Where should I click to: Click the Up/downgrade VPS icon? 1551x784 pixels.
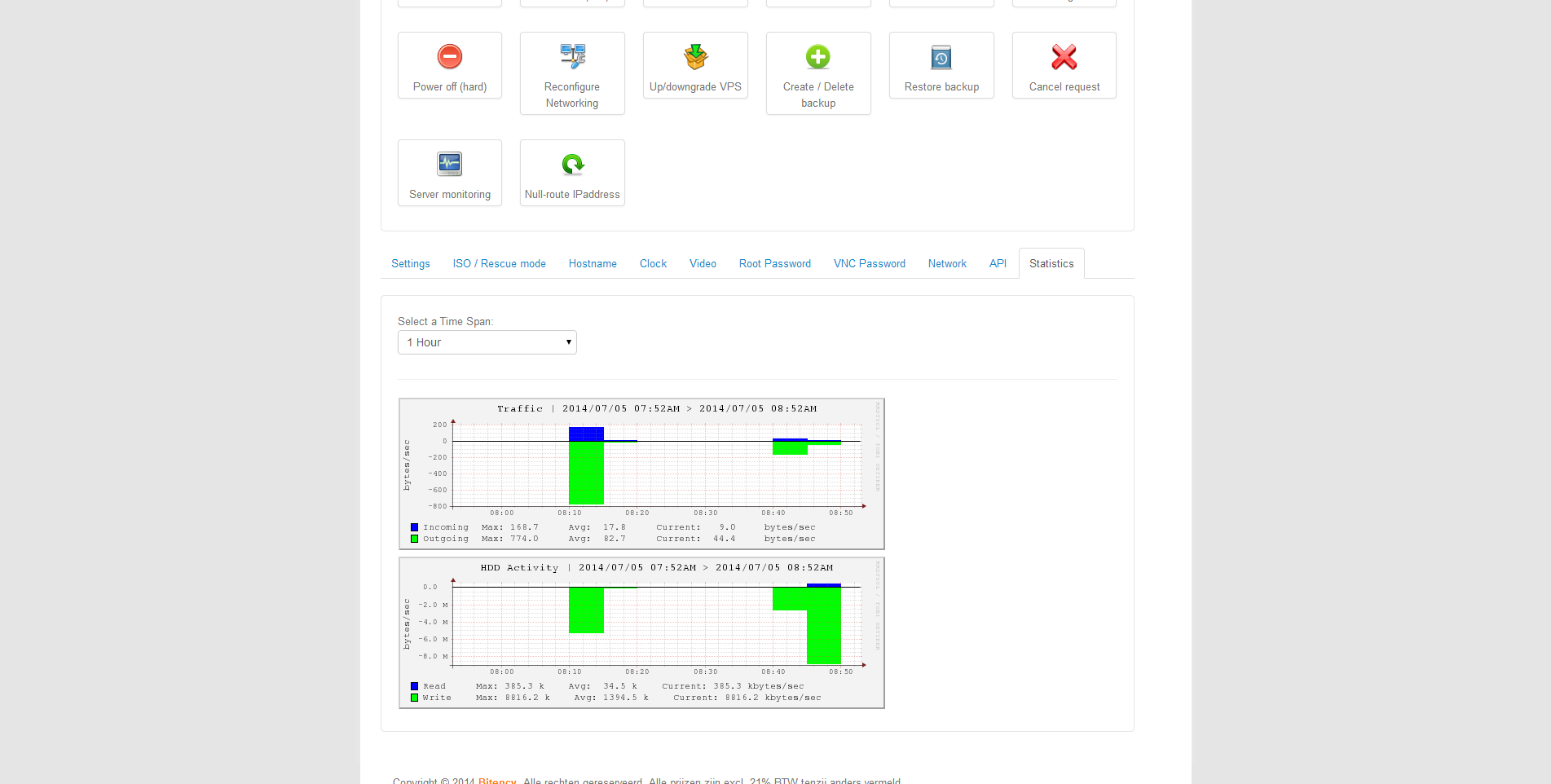[x=695, y=57]
